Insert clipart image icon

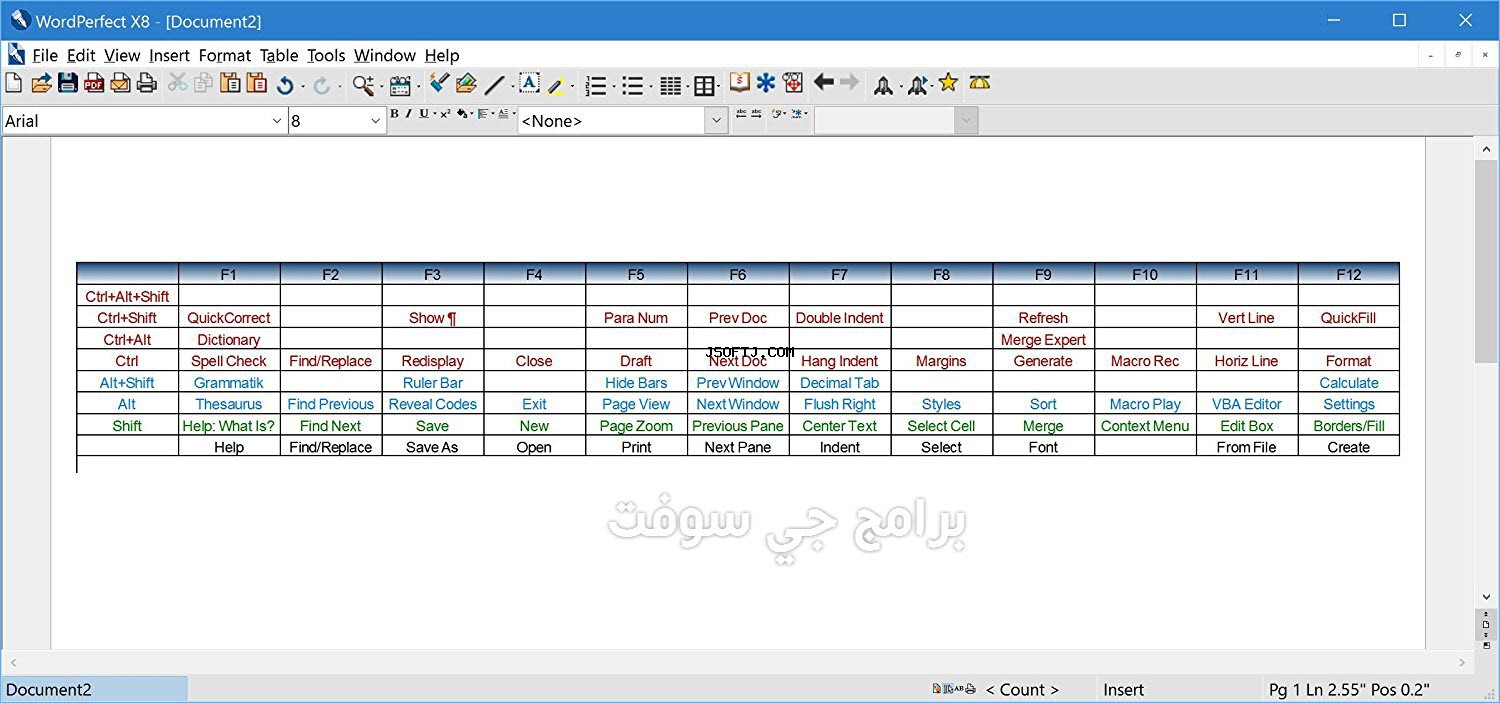coord(466,84)
